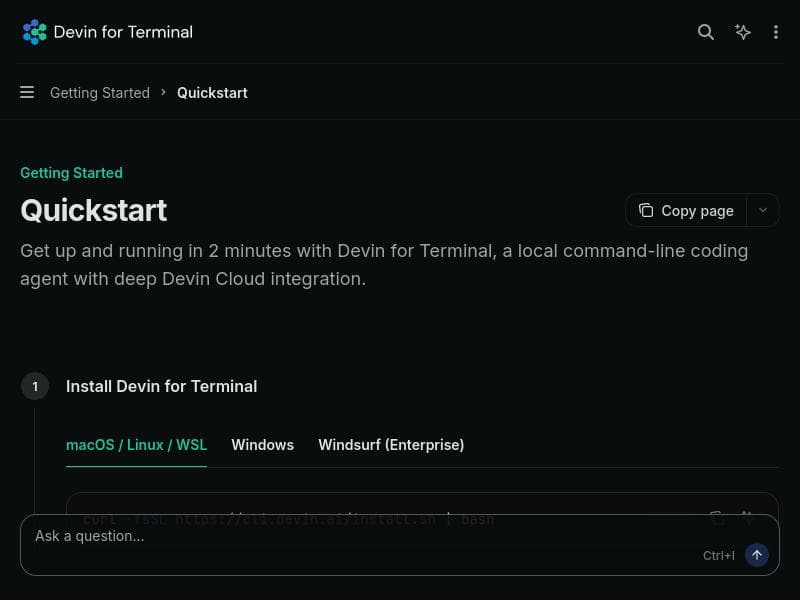Open the three-dot more options menu

pyautogui.click(x=776, y=32)
